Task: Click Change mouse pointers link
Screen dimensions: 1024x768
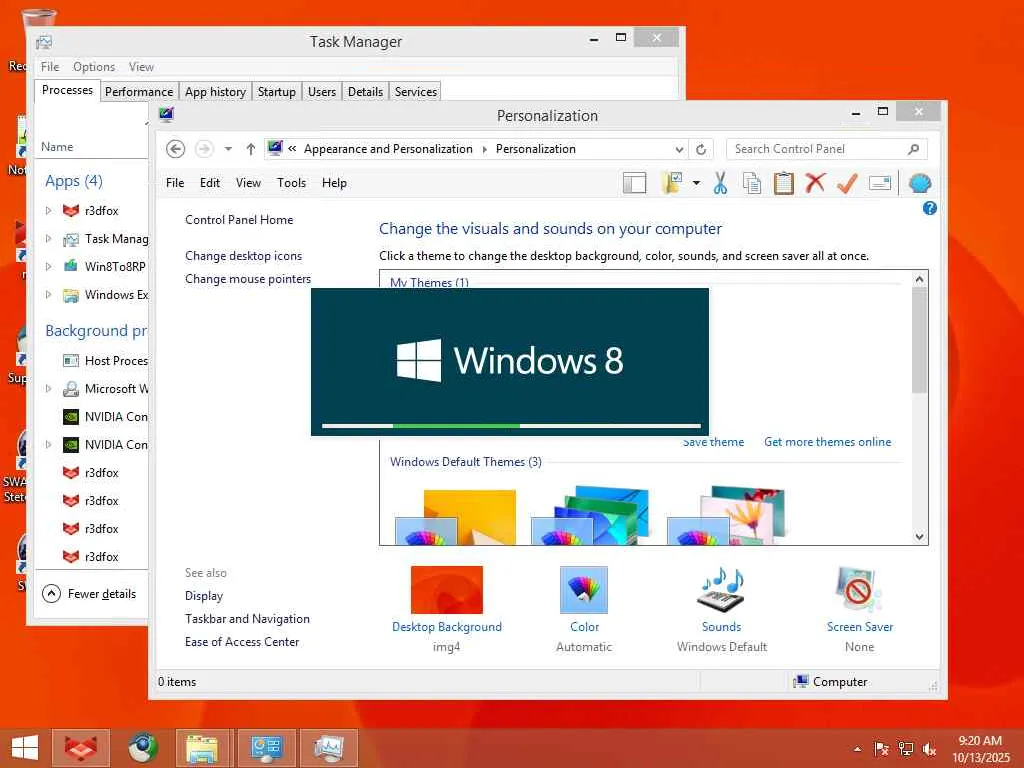Action: pyautogui.click(x=248, y=279)
